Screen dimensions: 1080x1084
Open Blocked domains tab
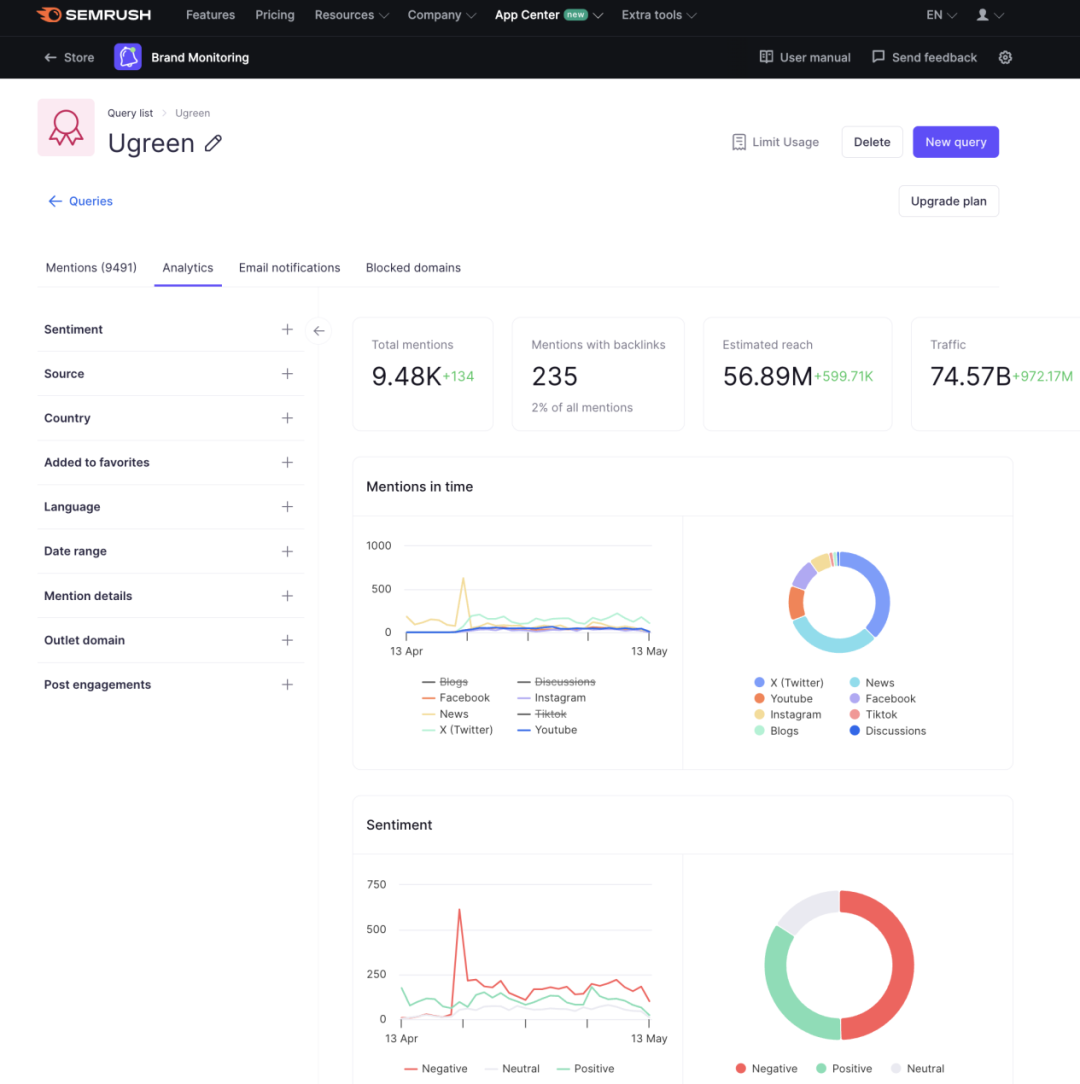click(413, 268)
